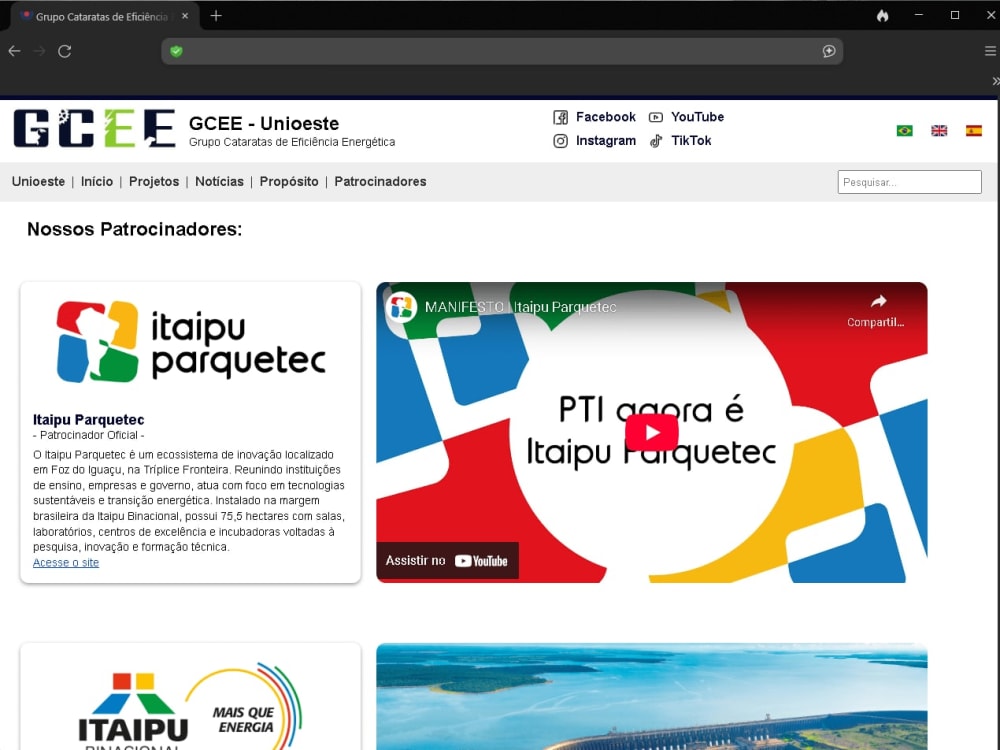Click the Itaipu Parquetec sponsor heading

click(x=89, y=420)
